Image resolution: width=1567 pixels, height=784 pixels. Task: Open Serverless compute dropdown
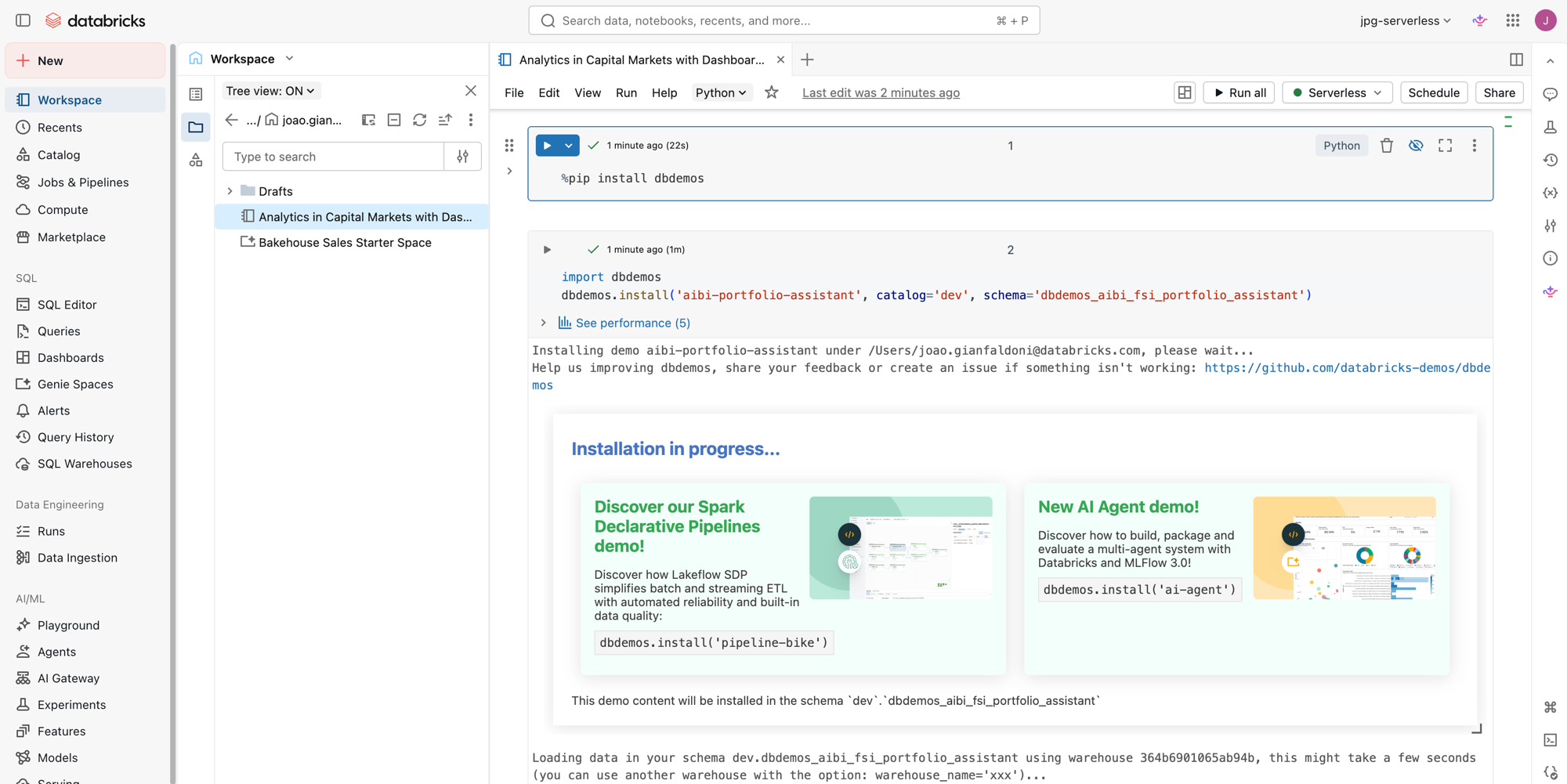1337,92
